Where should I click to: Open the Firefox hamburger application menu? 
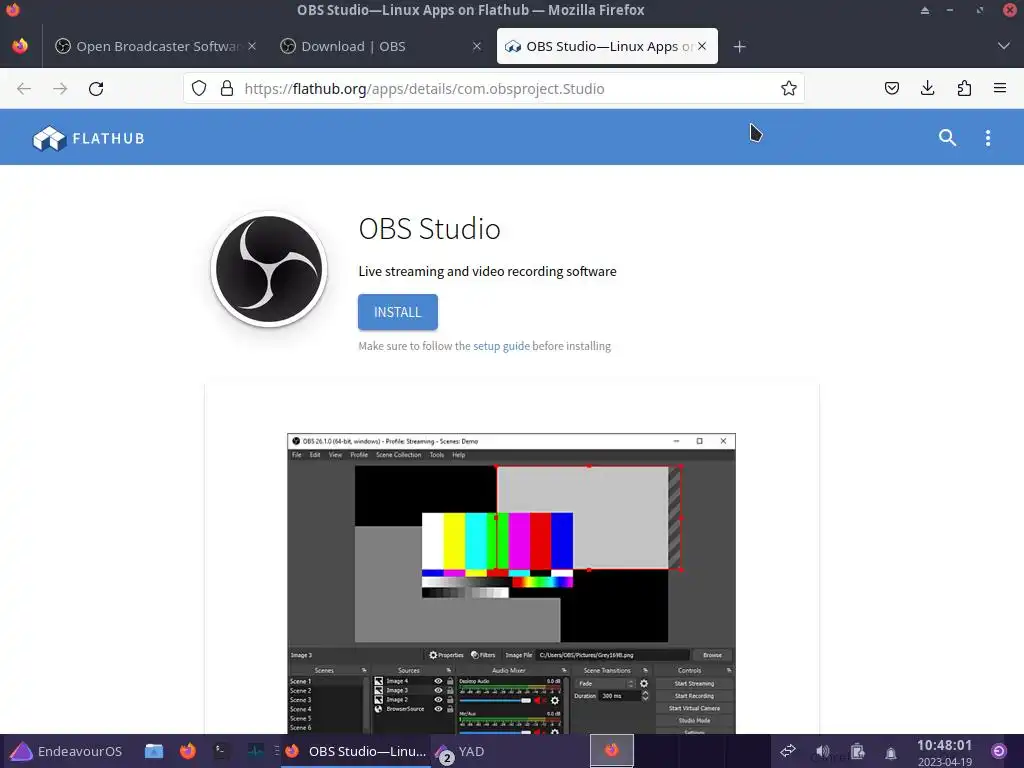1000,88
